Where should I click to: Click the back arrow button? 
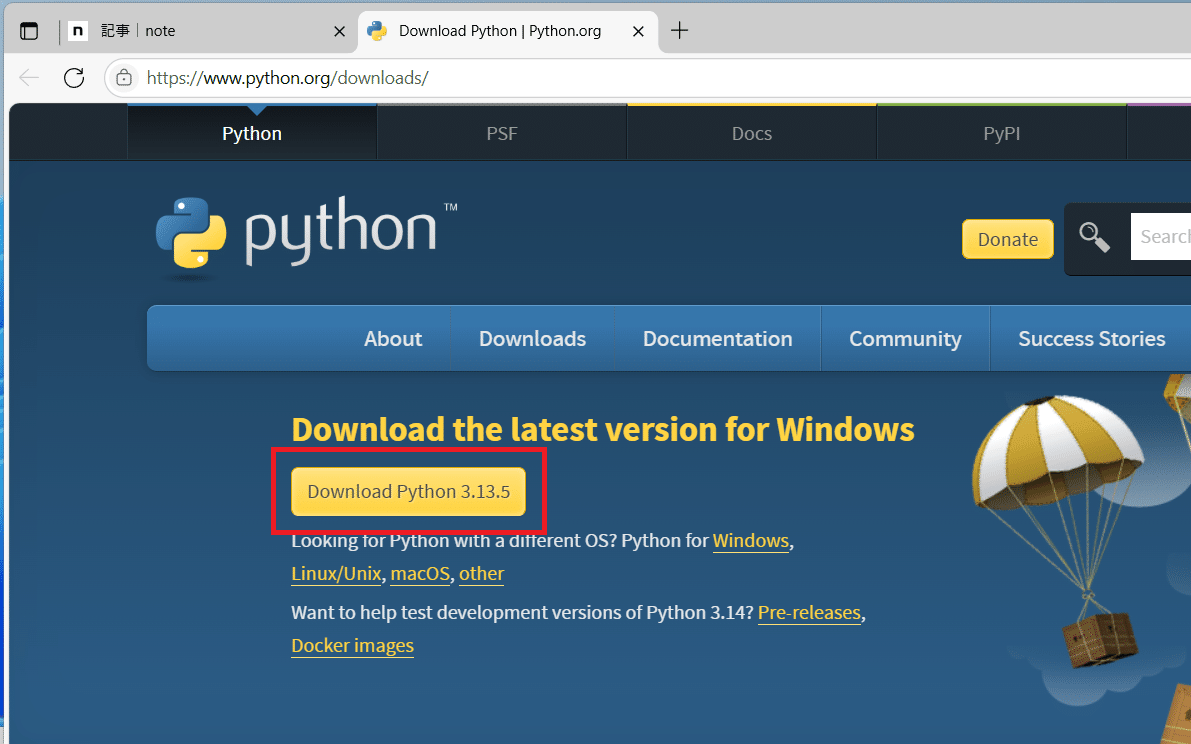pyautogui.click(x=29, y=78)
